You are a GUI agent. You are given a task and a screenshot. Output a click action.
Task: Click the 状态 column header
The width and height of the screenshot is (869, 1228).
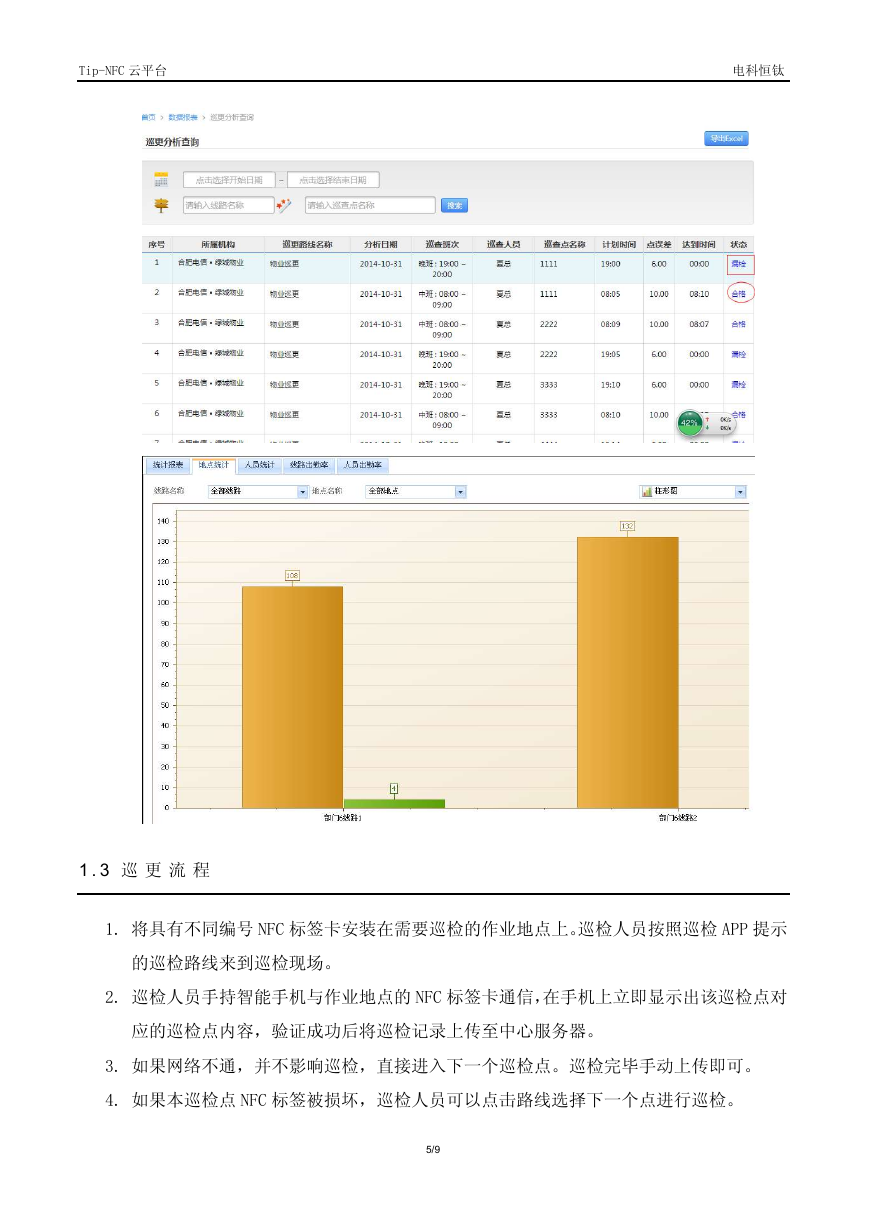pyautogui.click(x=739, y=244)
